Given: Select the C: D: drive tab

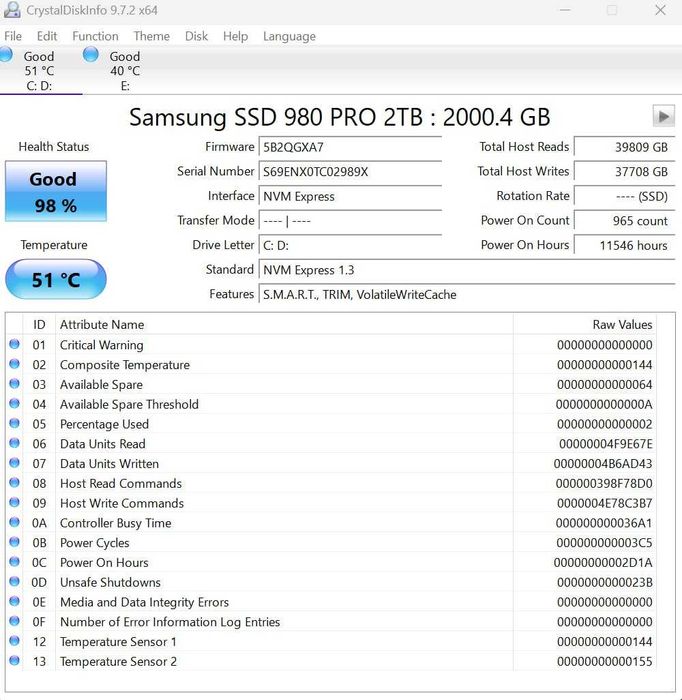Looking at the screenshot, I should (x=39, y=70).
